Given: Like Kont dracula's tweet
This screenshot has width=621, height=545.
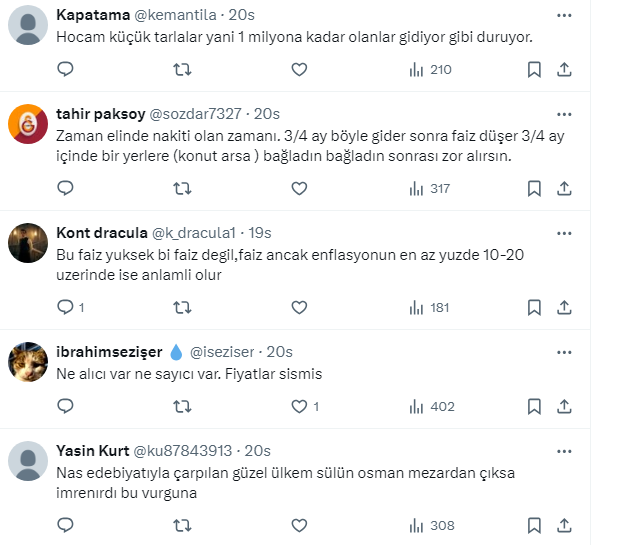Looking at the screenshot, I should click(299, 307).
